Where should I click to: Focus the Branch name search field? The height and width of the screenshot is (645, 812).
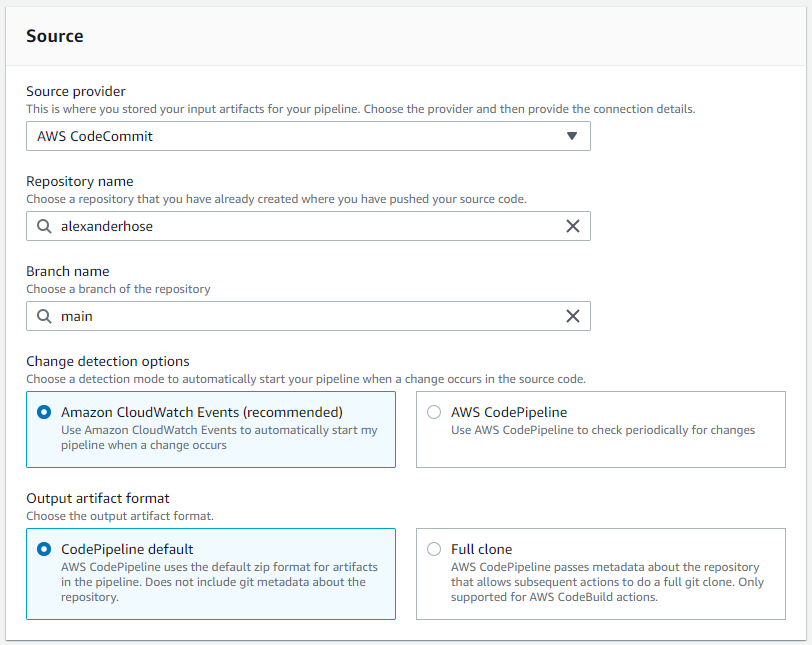tap(300, 316)
